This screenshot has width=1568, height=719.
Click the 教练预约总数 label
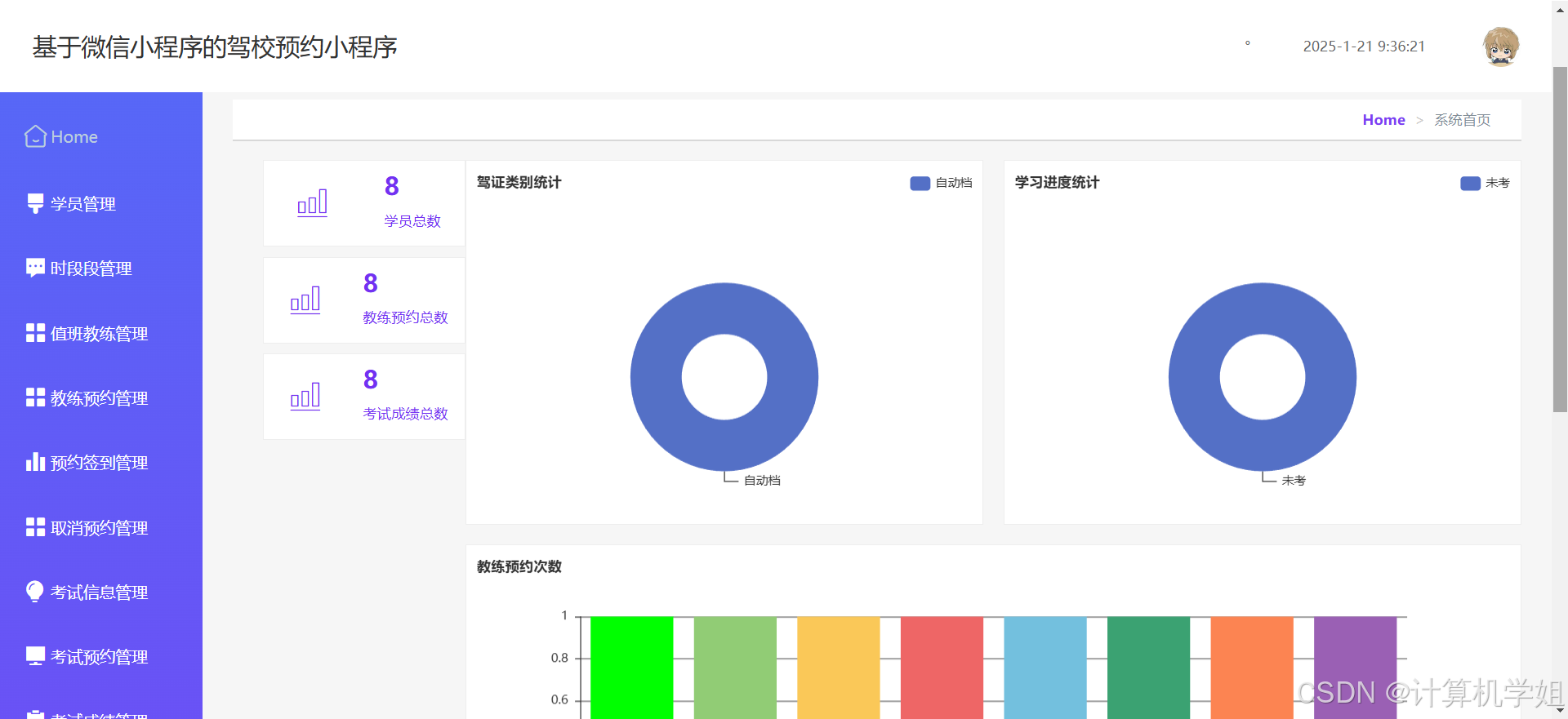coord(405,317)
